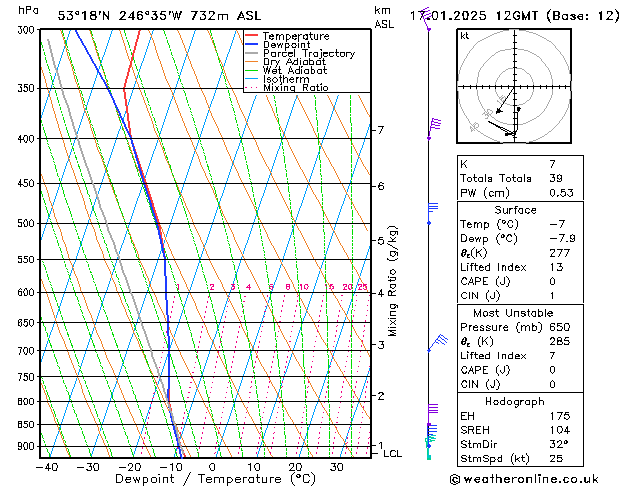The image size is (629, 486).
Task: Click the green Mixing Ratio legend color
Action: coord(252,88)
